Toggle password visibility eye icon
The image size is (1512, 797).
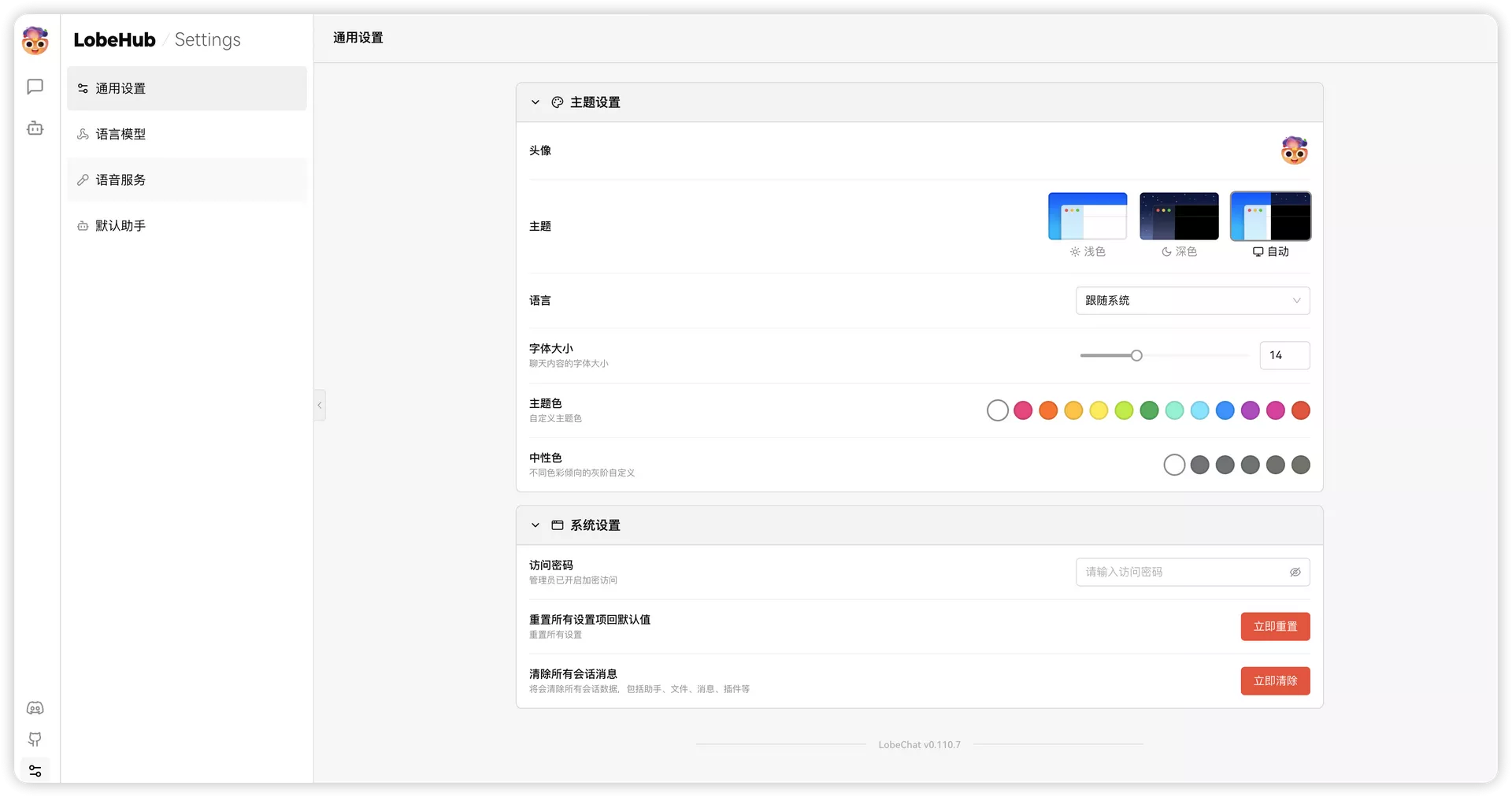(1295, 573)
